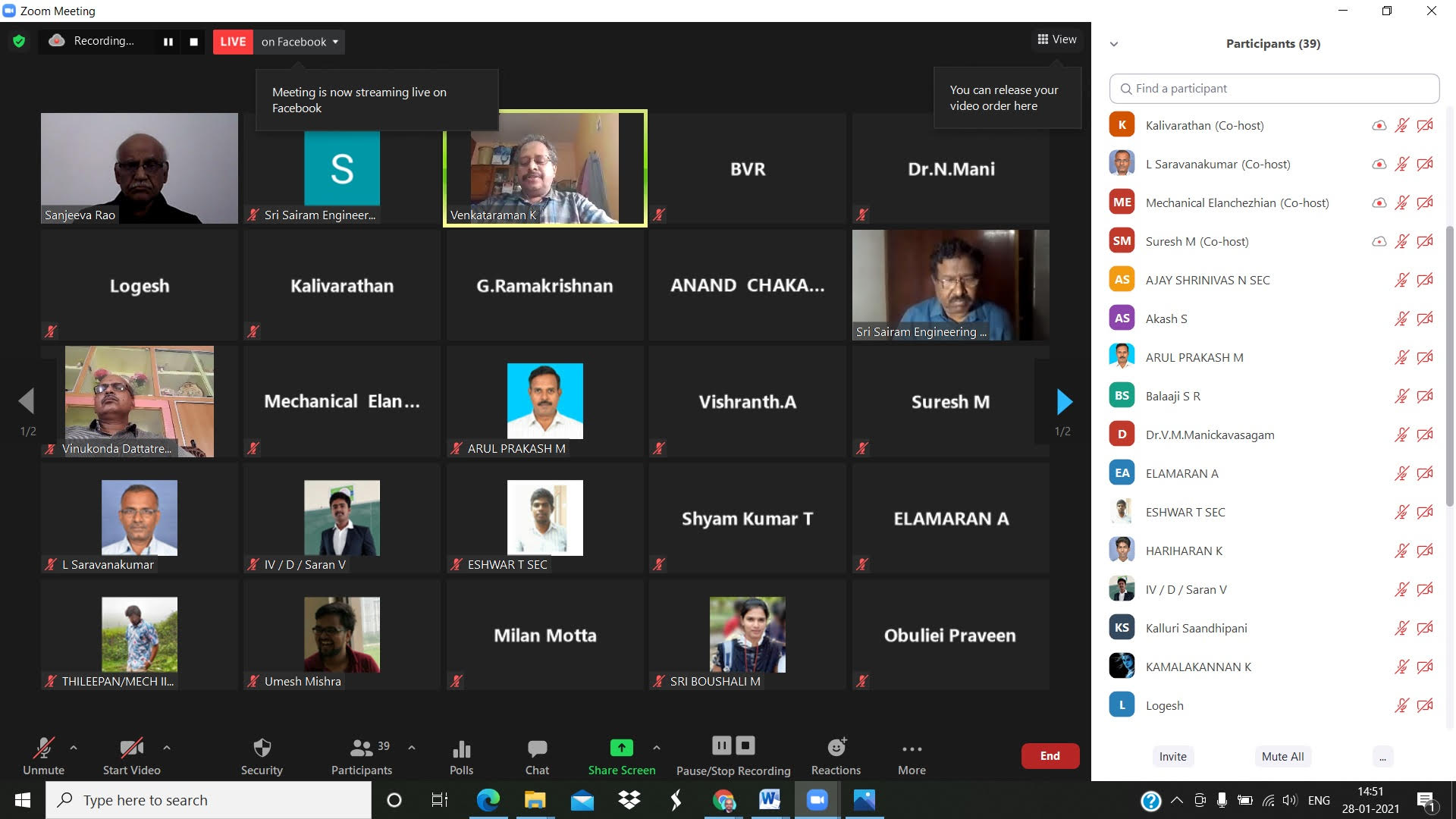The width and height of the screenshot is (1456, 819).
Task: Open Polls
Action: (461, 756)
